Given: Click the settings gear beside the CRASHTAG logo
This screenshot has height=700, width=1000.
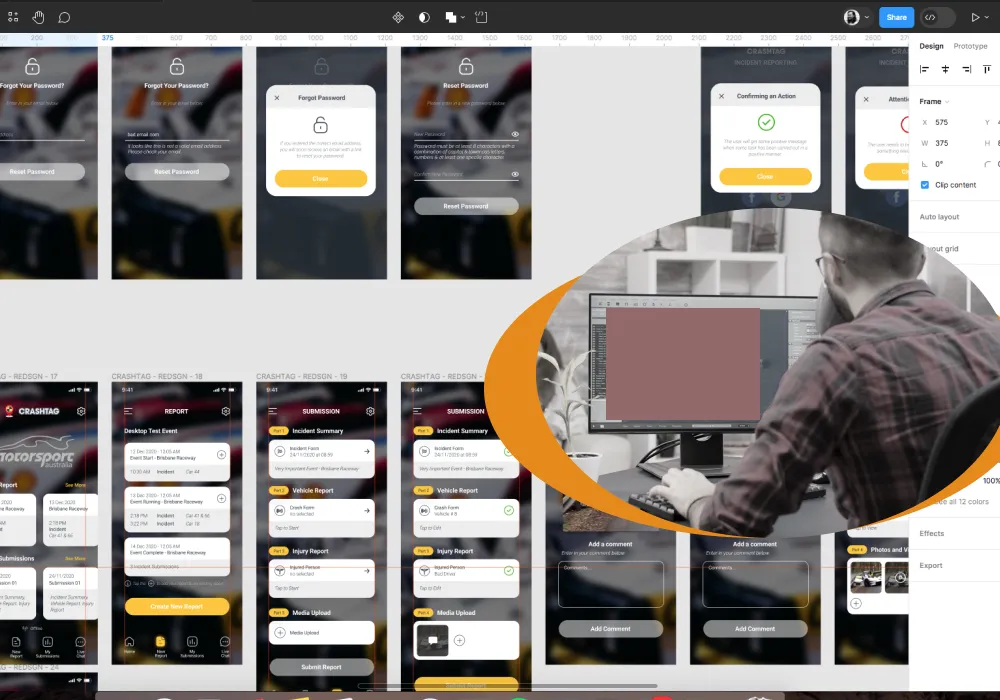Looking at the screenshot, I should [x=81, y=411].
